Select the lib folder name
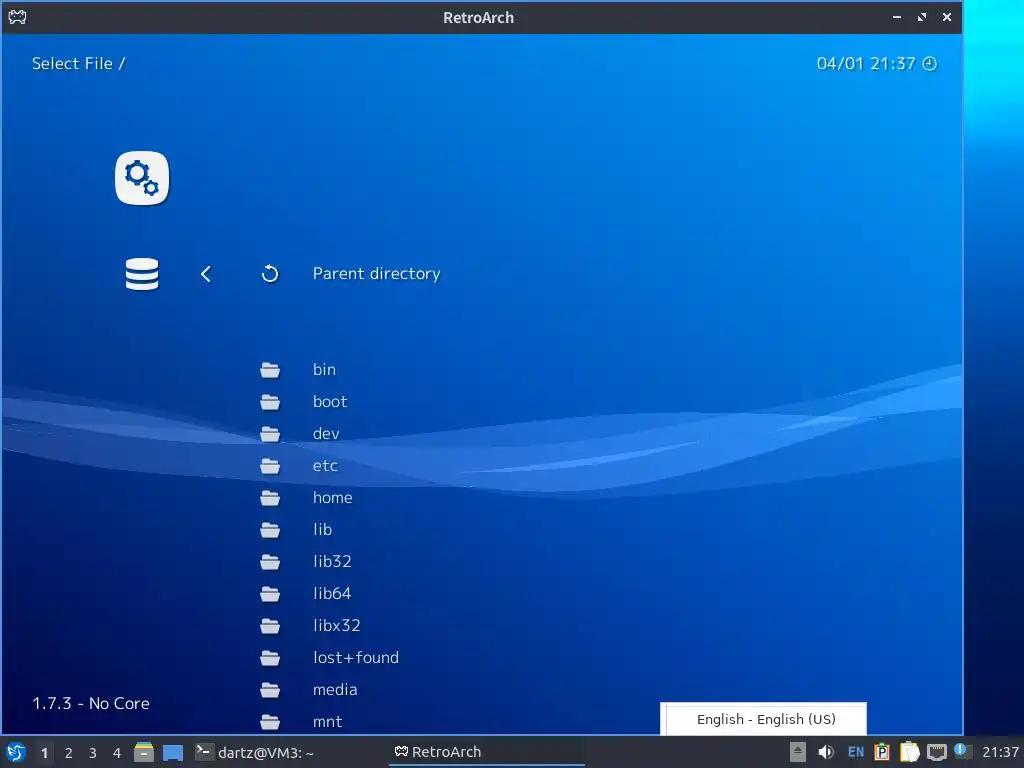Image resolution: width=1024 pixels, height=768 pixels. point(322,530)
